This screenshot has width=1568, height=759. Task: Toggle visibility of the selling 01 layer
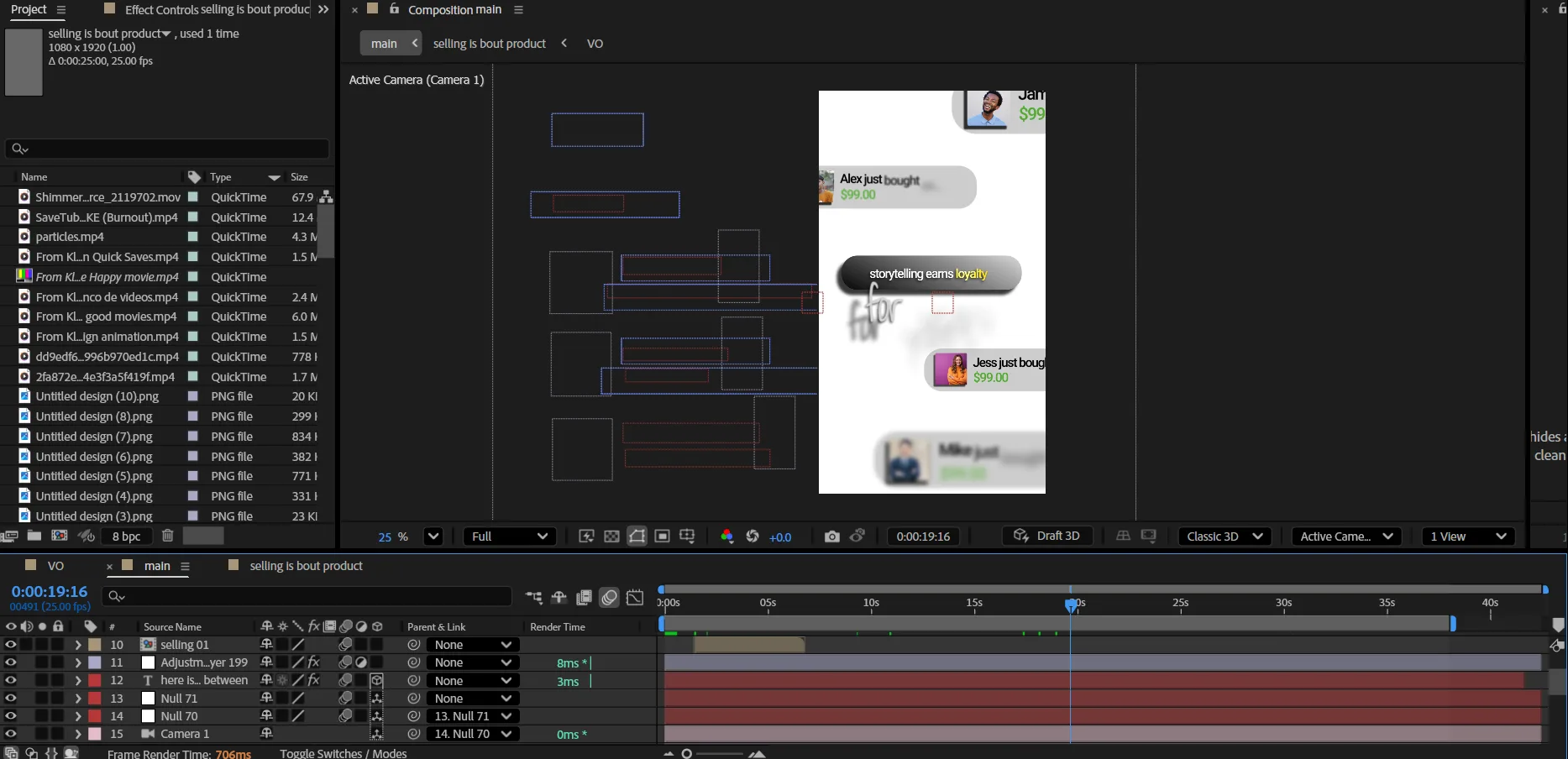click(10, 645)
